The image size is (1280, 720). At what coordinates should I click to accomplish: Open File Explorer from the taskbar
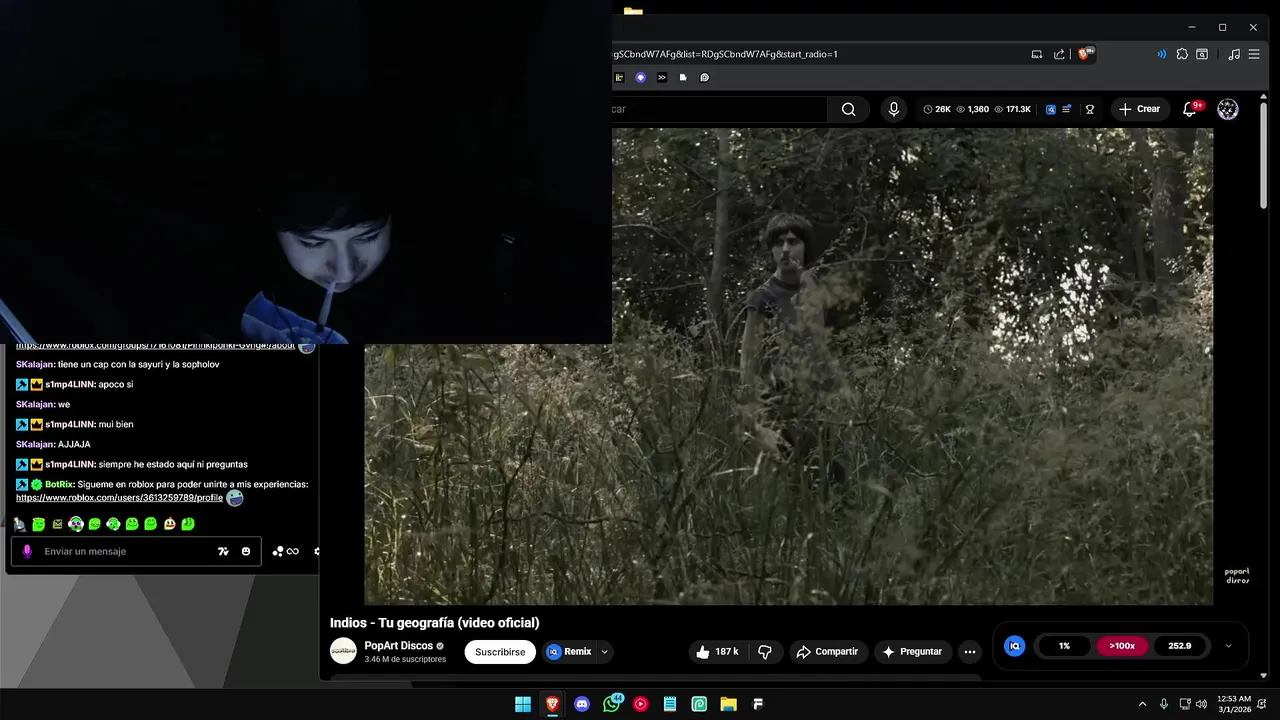(x=729, y=704)
